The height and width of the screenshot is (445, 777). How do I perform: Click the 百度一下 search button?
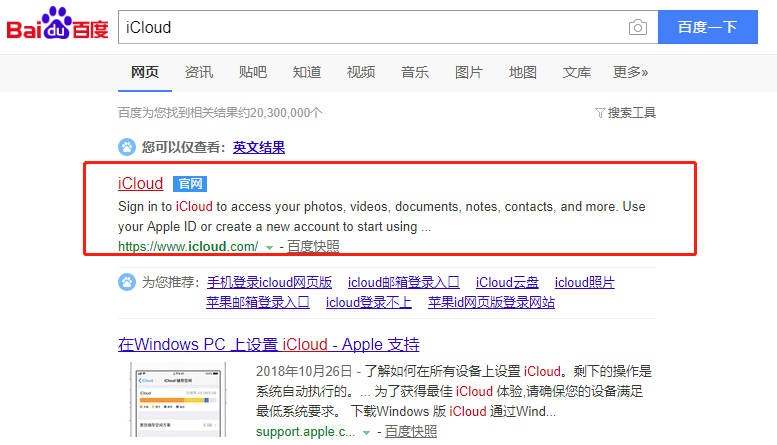pyautogui.click(x=708, y=27)
